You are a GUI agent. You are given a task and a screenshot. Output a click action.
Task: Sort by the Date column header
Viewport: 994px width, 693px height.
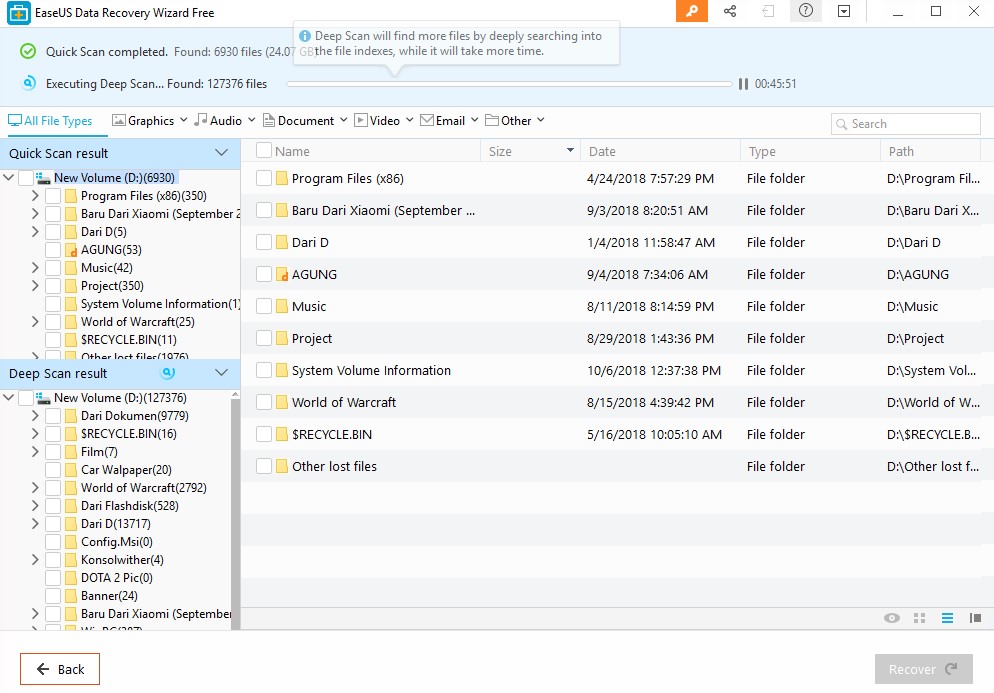point(660,151)
